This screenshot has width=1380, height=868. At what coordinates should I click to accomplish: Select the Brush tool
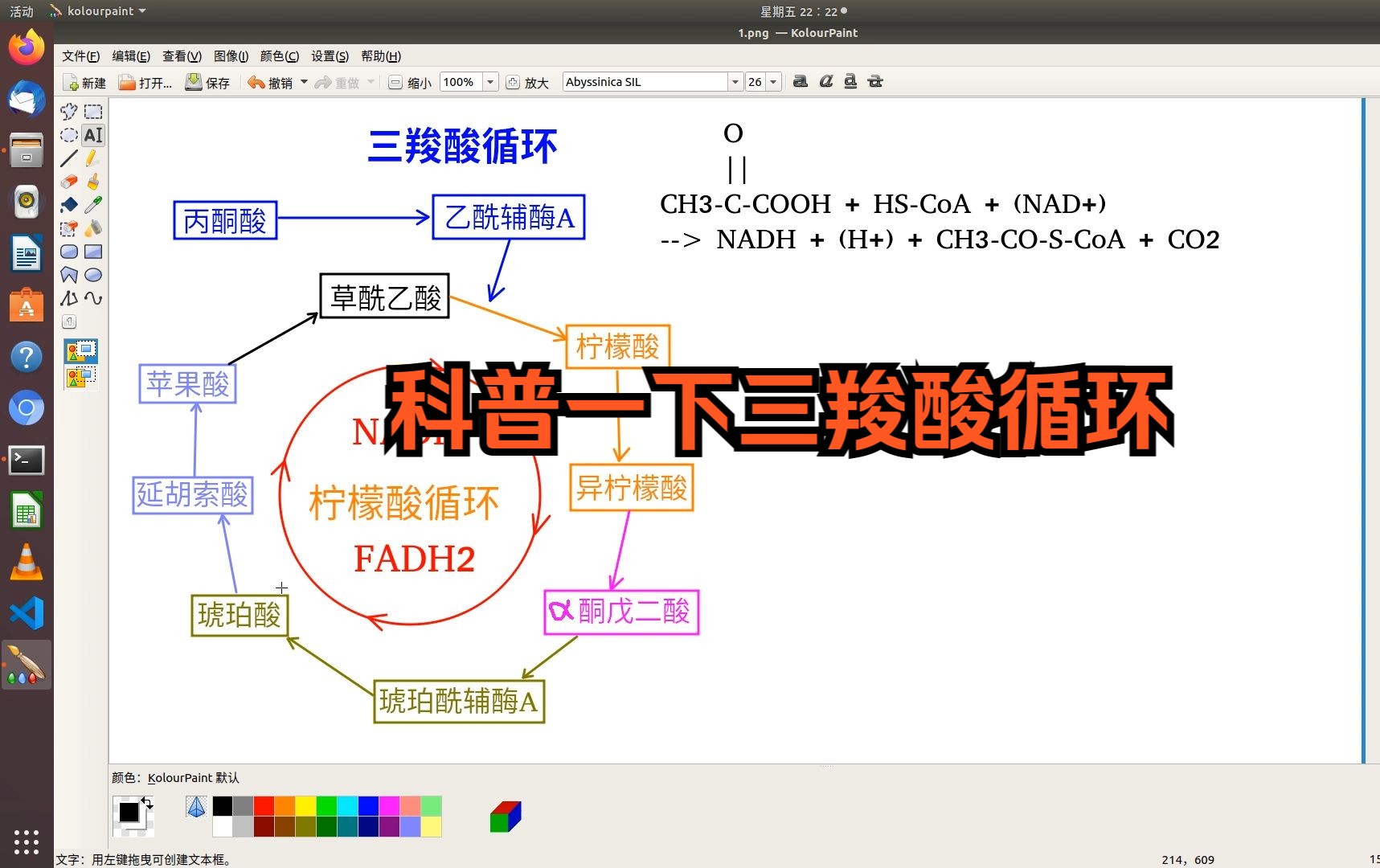93,182
